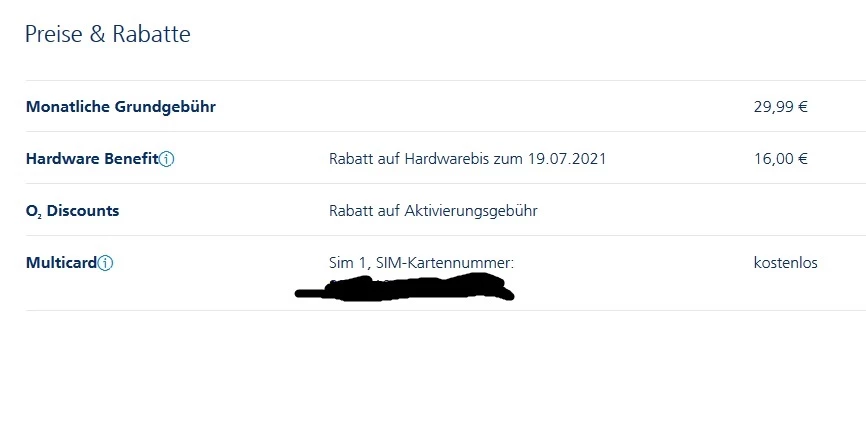Viewport: 866px width, 422px height.
Task: Open the Multicard info icon
Action: click(105, 263)
